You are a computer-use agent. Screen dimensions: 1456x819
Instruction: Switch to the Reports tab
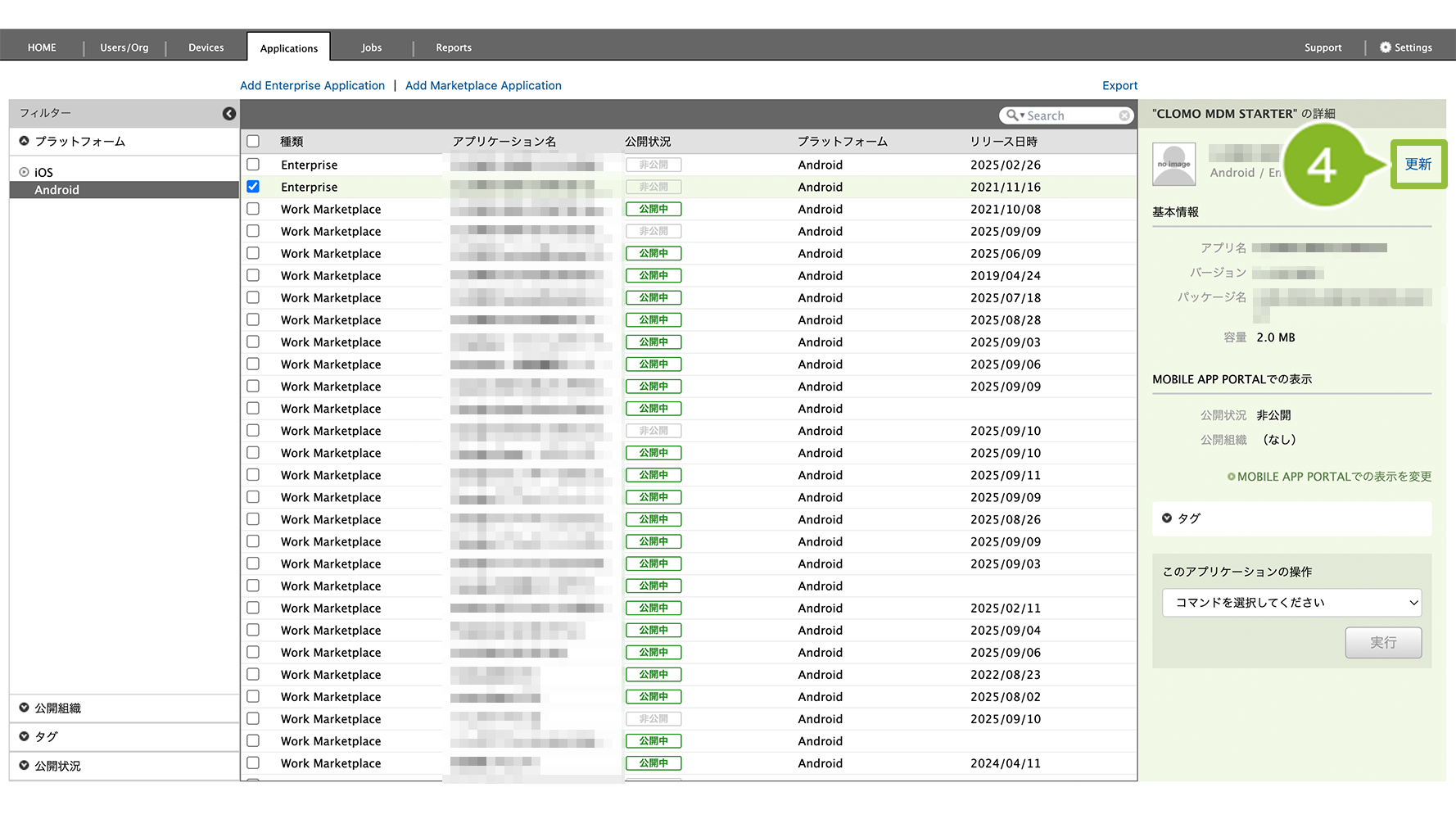[x=453, y=48]
